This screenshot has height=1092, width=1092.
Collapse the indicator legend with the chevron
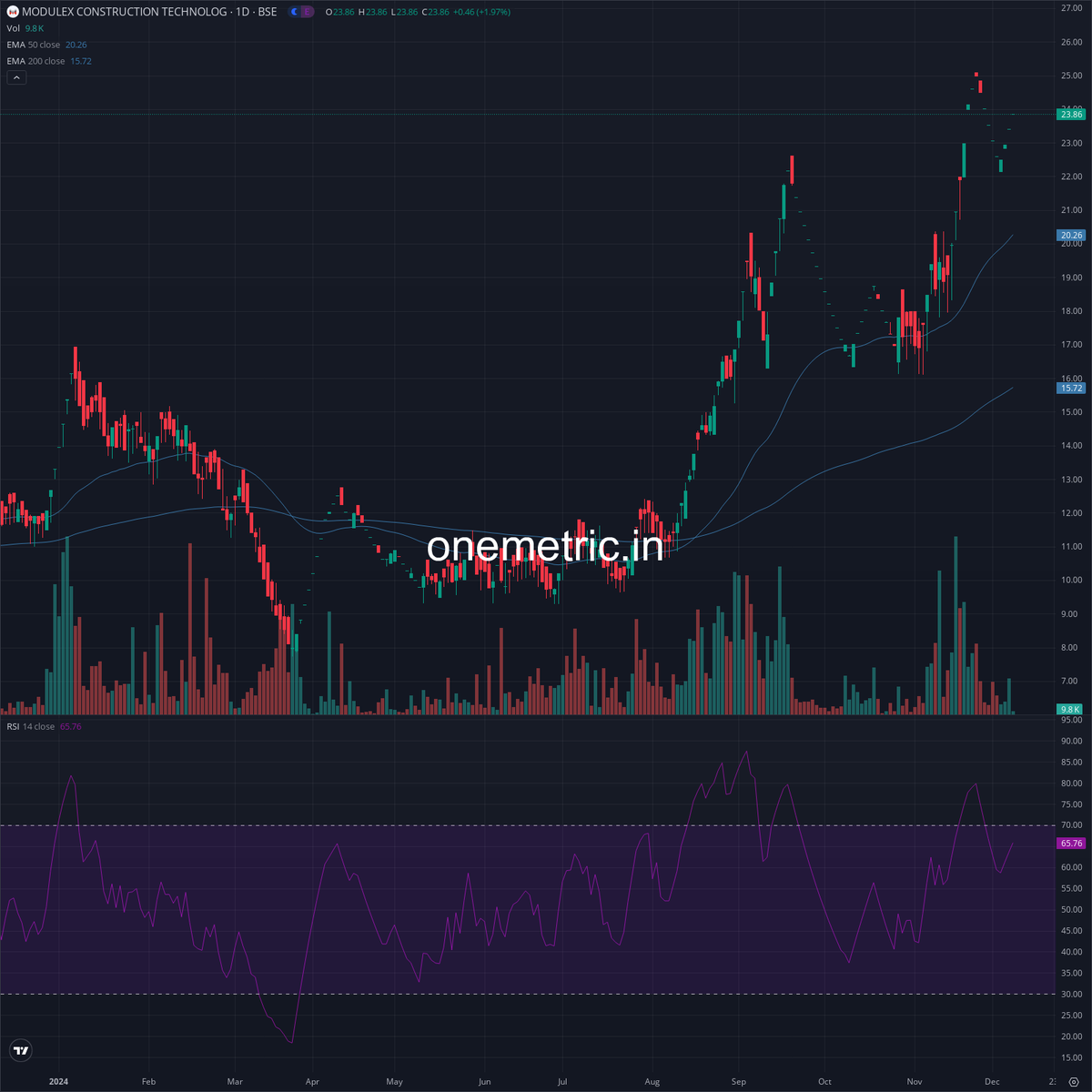16,78
